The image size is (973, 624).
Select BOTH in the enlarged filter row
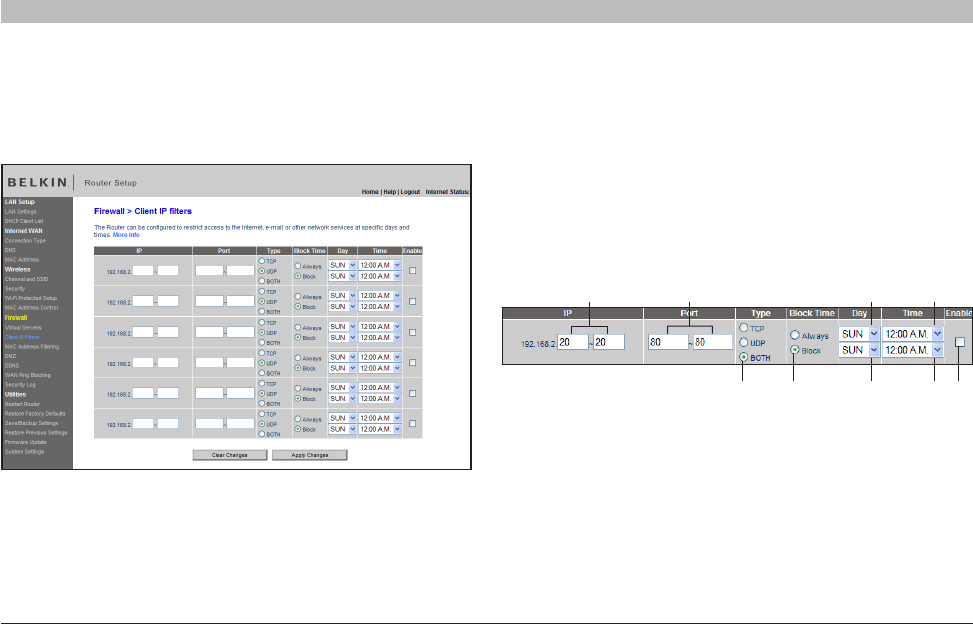pos(743,357)
